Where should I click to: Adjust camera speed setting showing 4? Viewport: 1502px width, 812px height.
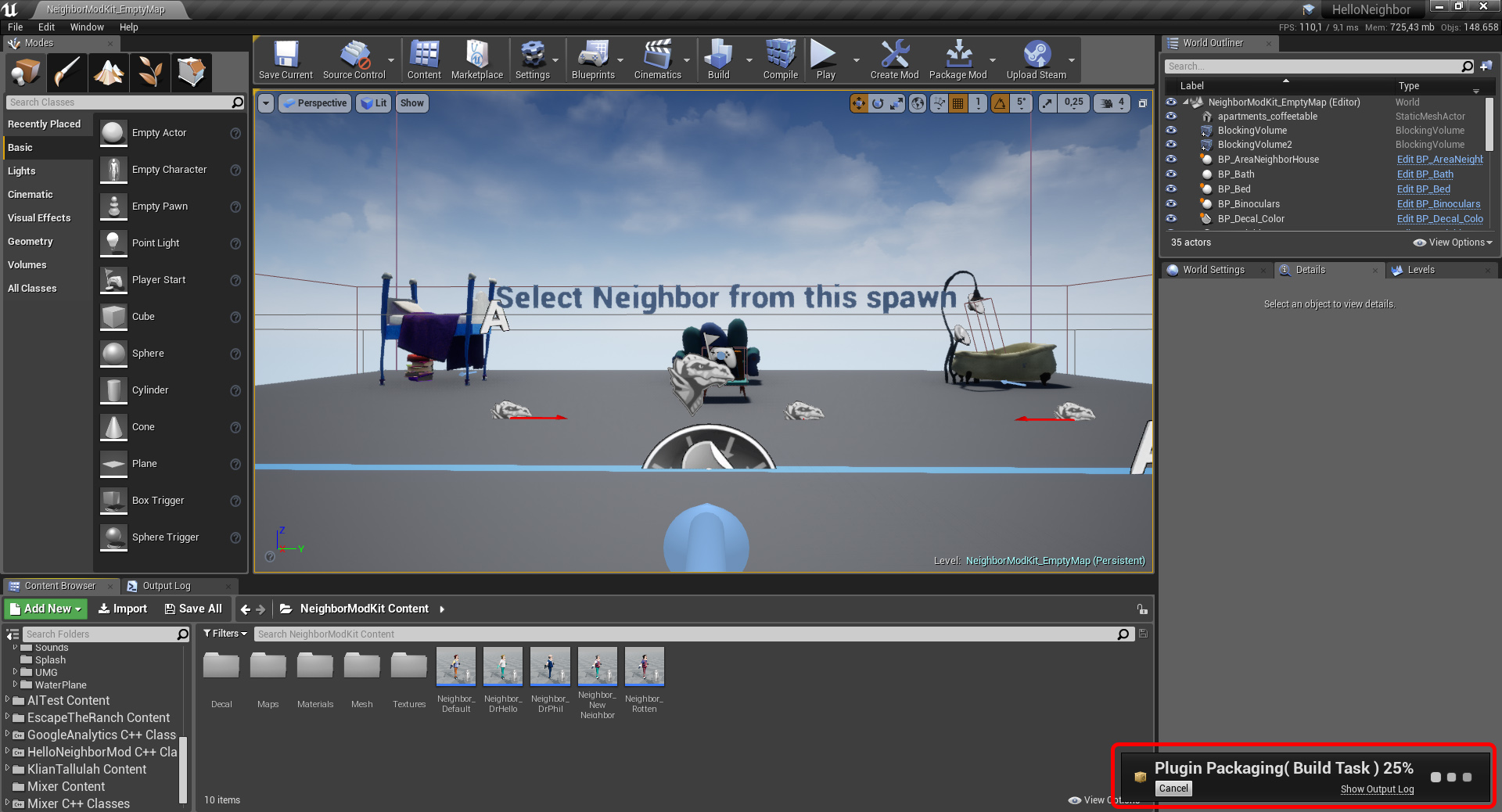tap(1112, 103)
